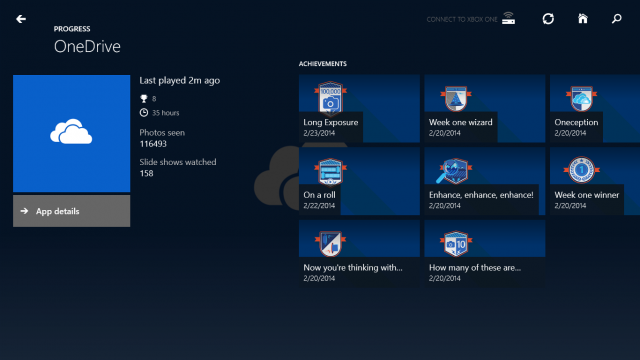This screenshot has height=360, width=640.
Task: Click the 2/20/2014 date under Oneception
Action: click(570, 133)
